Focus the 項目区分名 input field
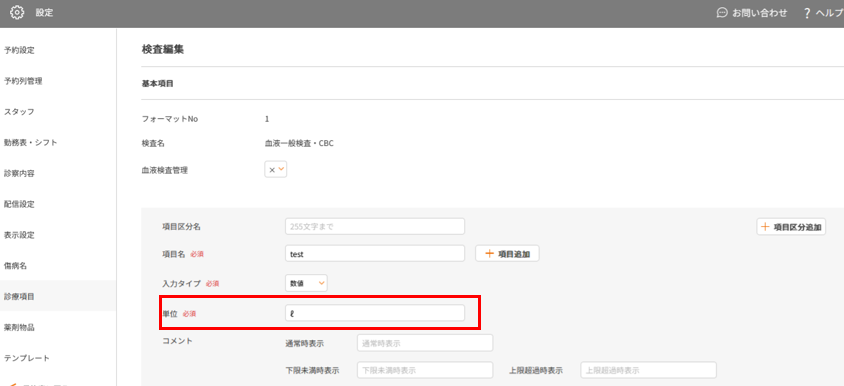 pos(375,227)
